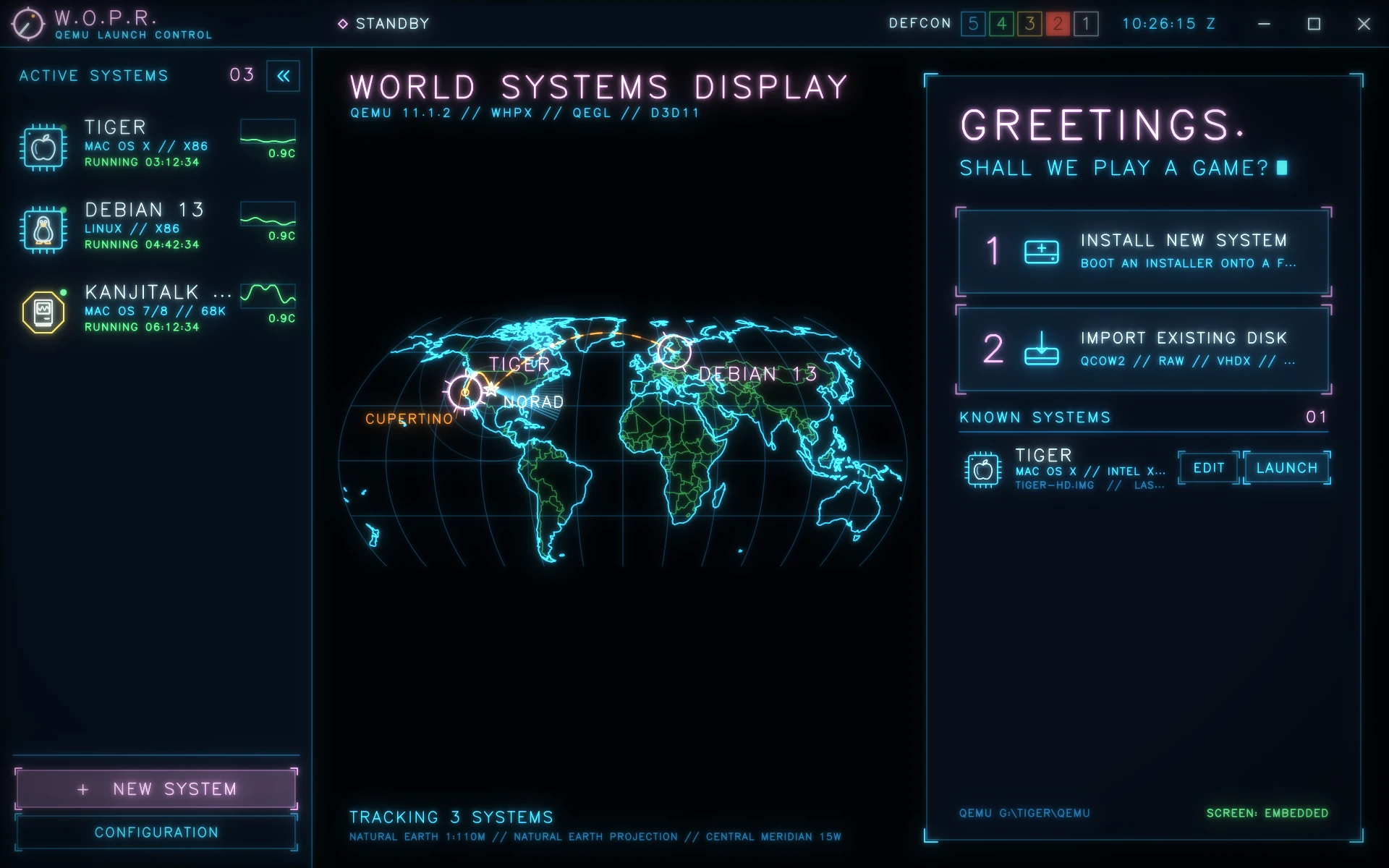Set DEFCON level 5
The height and width of the screenshot is (868, 1389).
point(973,24)
